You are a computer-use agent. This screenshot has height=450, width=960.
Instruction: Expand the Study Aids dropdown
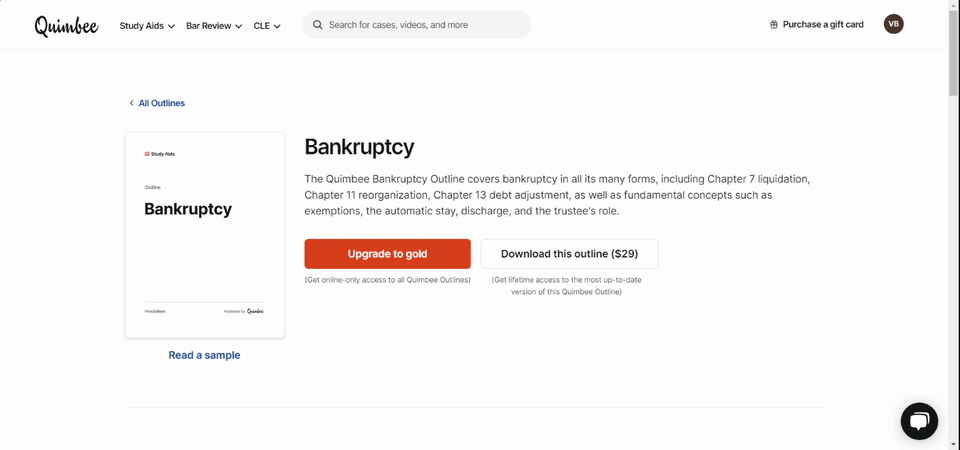[147, 26]
